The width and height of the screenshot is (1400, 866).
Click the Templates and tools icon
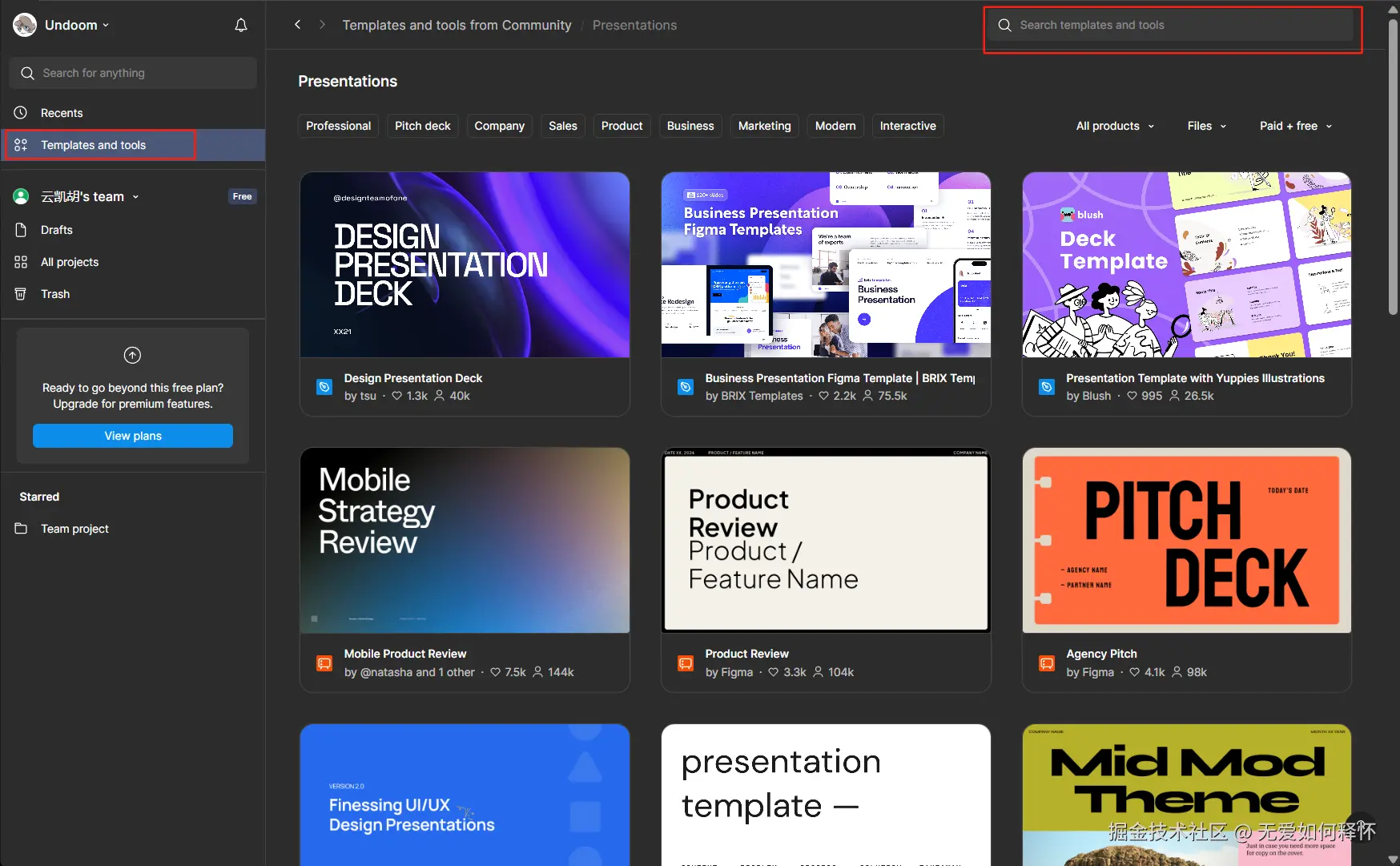point(21,145)
